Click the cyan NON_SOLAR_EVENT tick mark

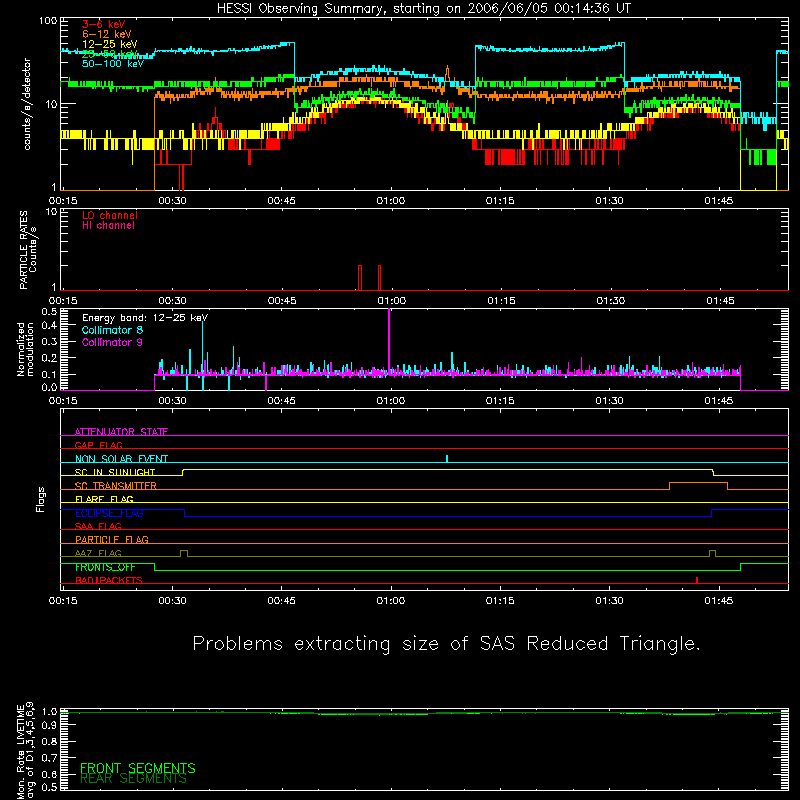pos(447,459)
